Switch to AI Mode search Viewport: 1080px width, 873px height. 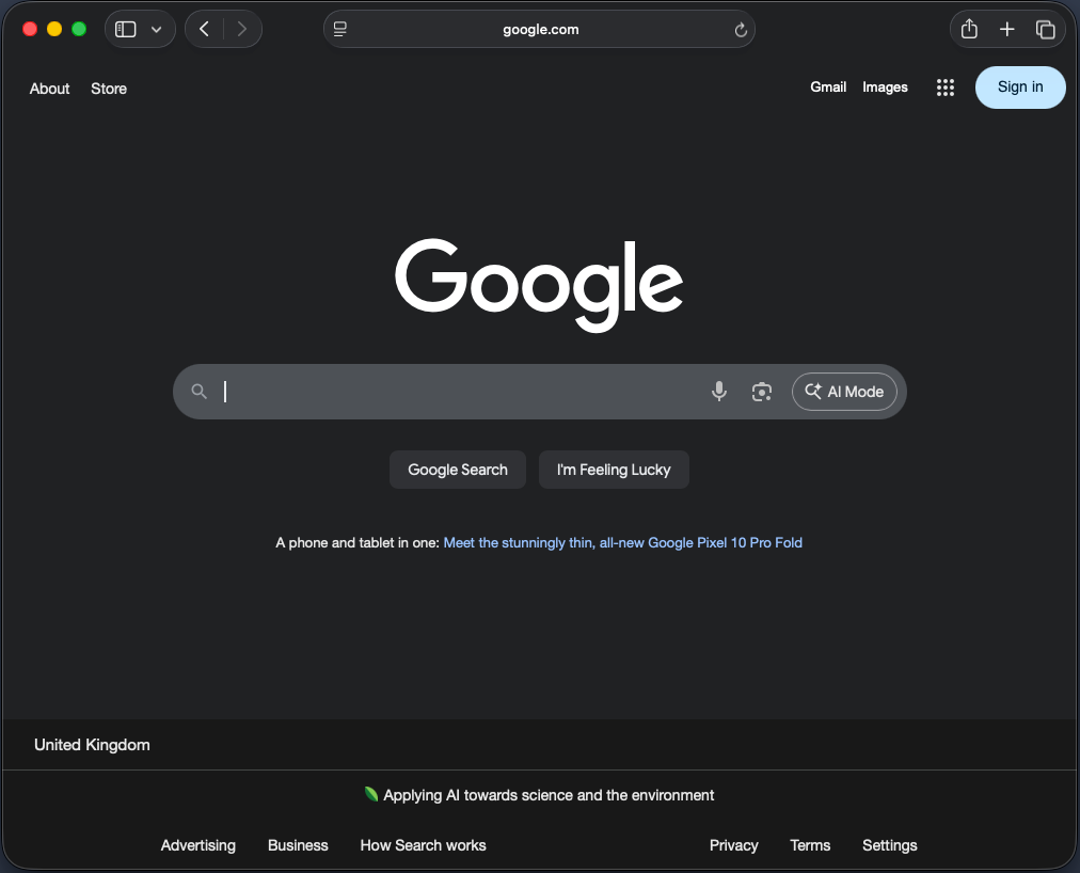[x=844, y=391]
